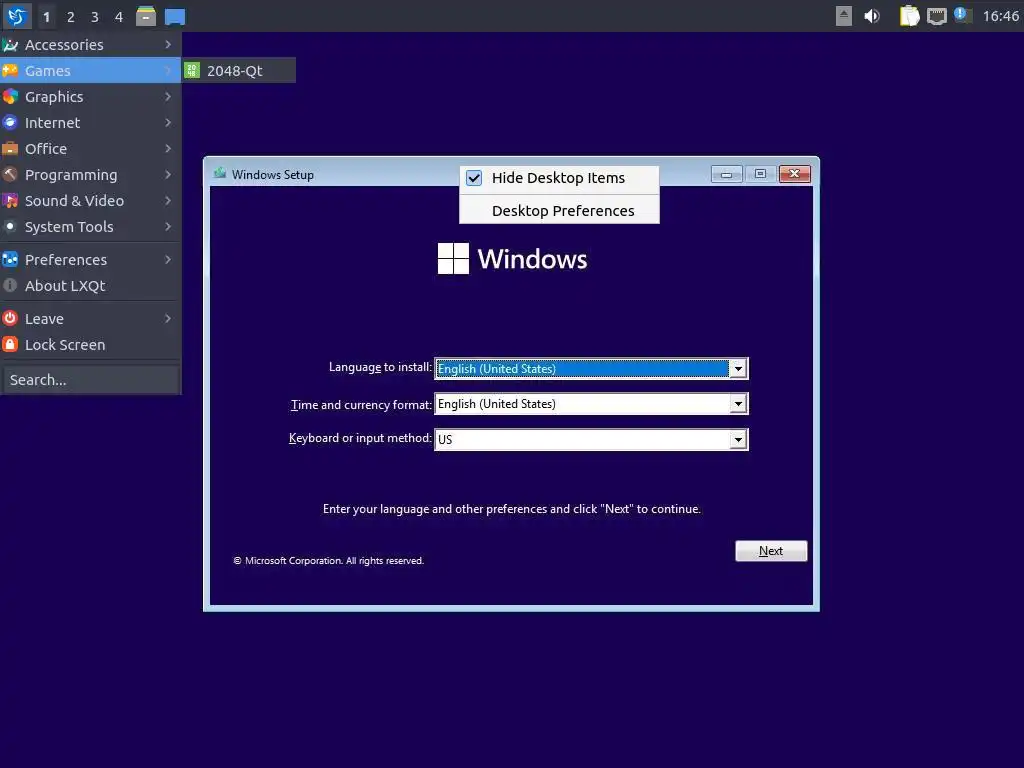Select the Sound & Video menu entry
Image resolution: width=1024 pixels, height=768 pixels.
click(90, 200)
